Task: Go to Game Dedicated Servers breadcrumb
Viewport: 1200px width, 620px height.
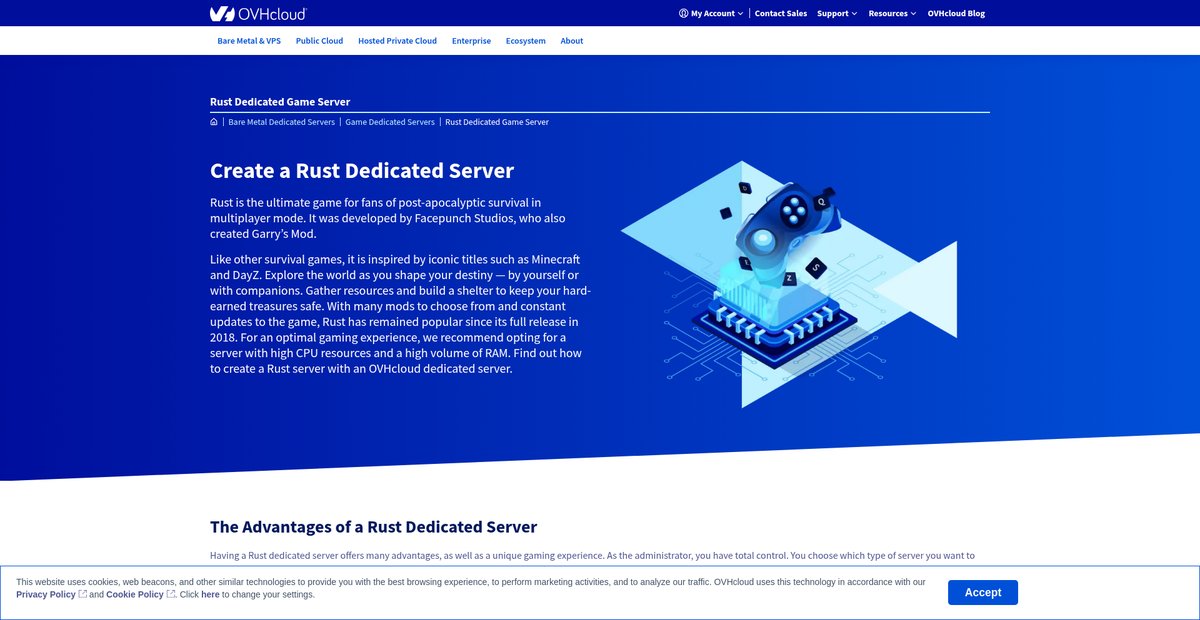Action: pos(390,122)
